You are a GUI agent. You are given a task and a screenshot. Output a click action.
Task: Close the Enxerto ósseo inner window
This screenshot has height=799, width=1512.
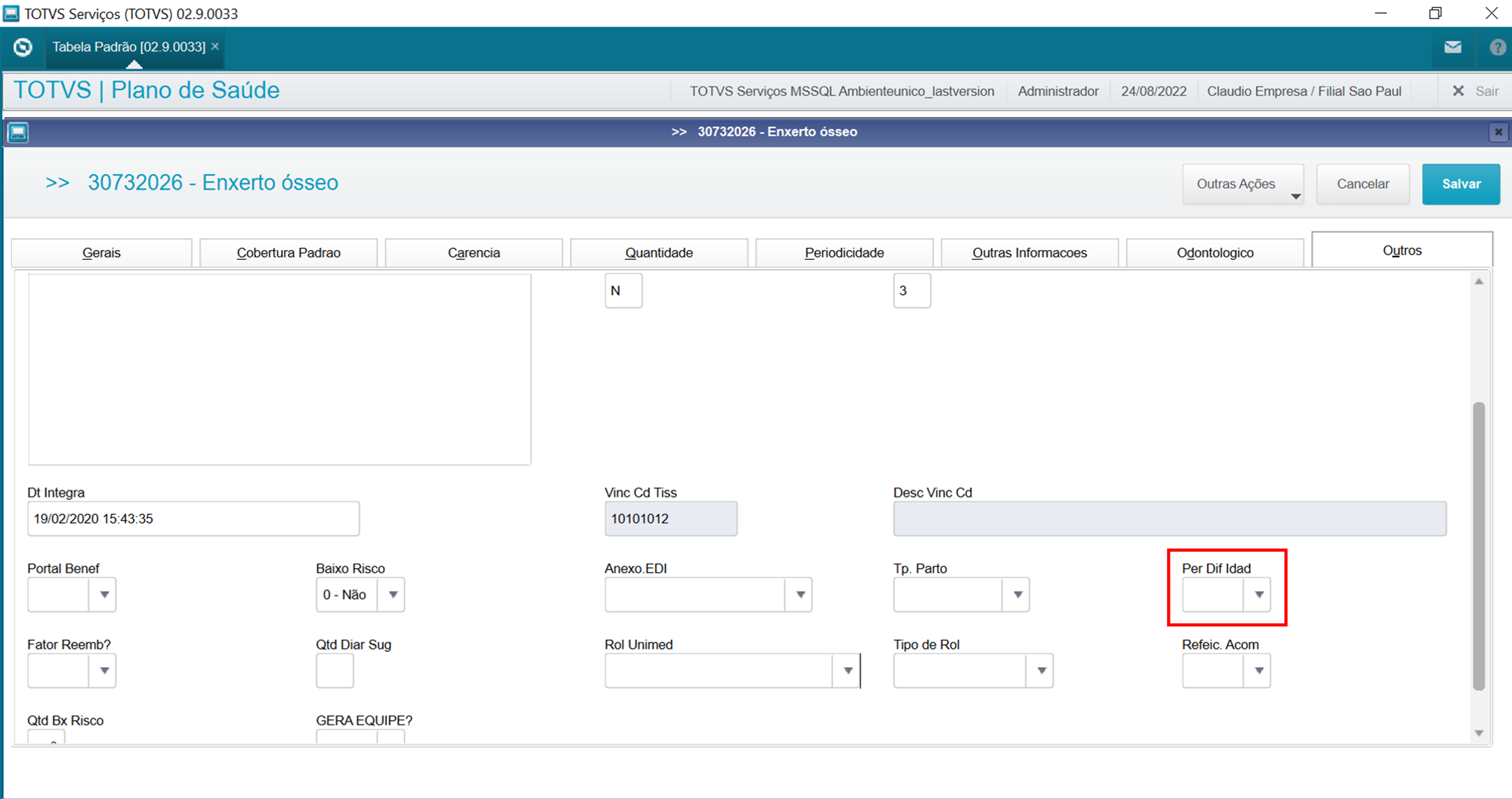tap(1497, 132)
